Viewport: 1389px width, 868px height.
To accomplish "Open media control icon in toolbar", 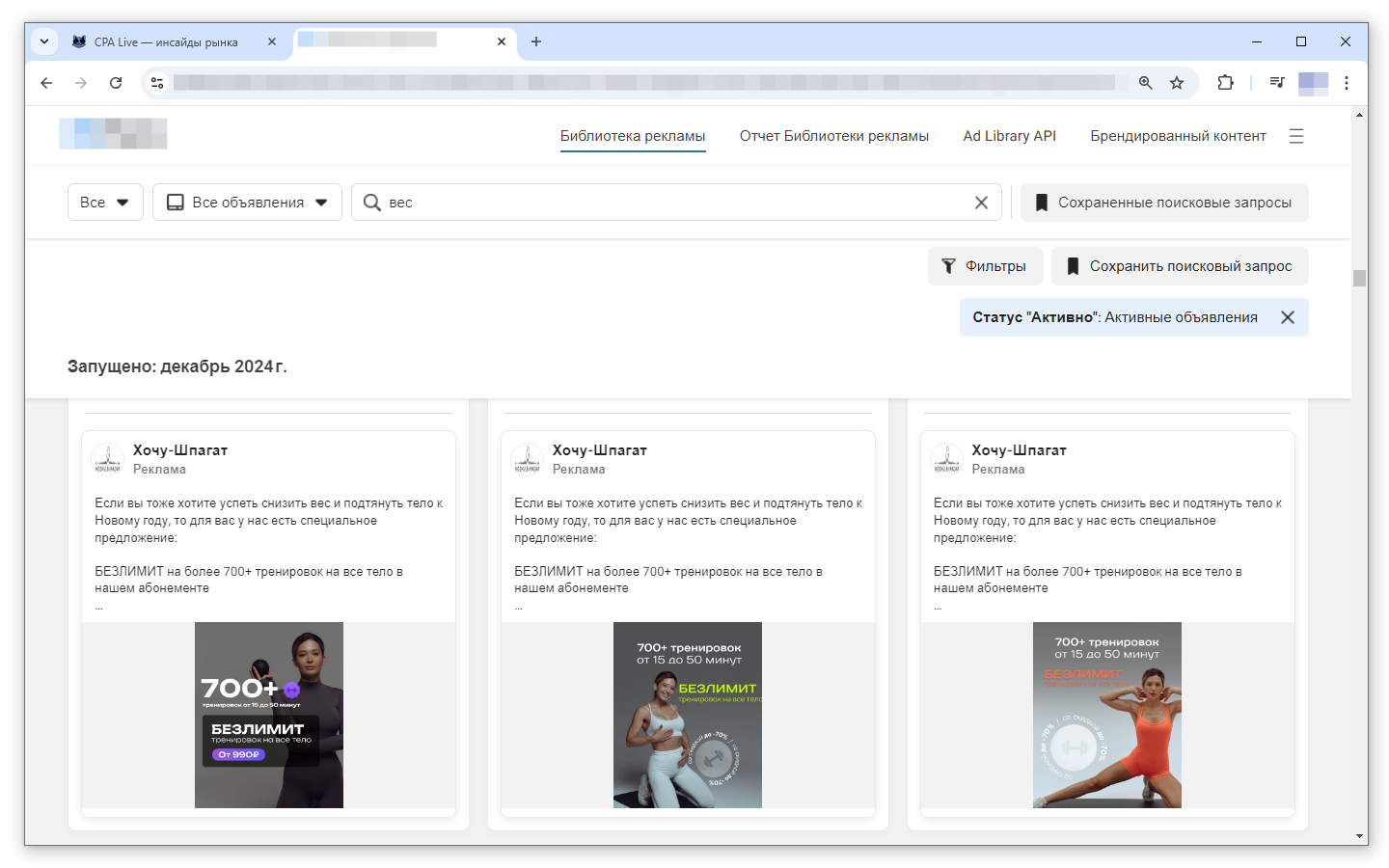I will coord(1277,83).
